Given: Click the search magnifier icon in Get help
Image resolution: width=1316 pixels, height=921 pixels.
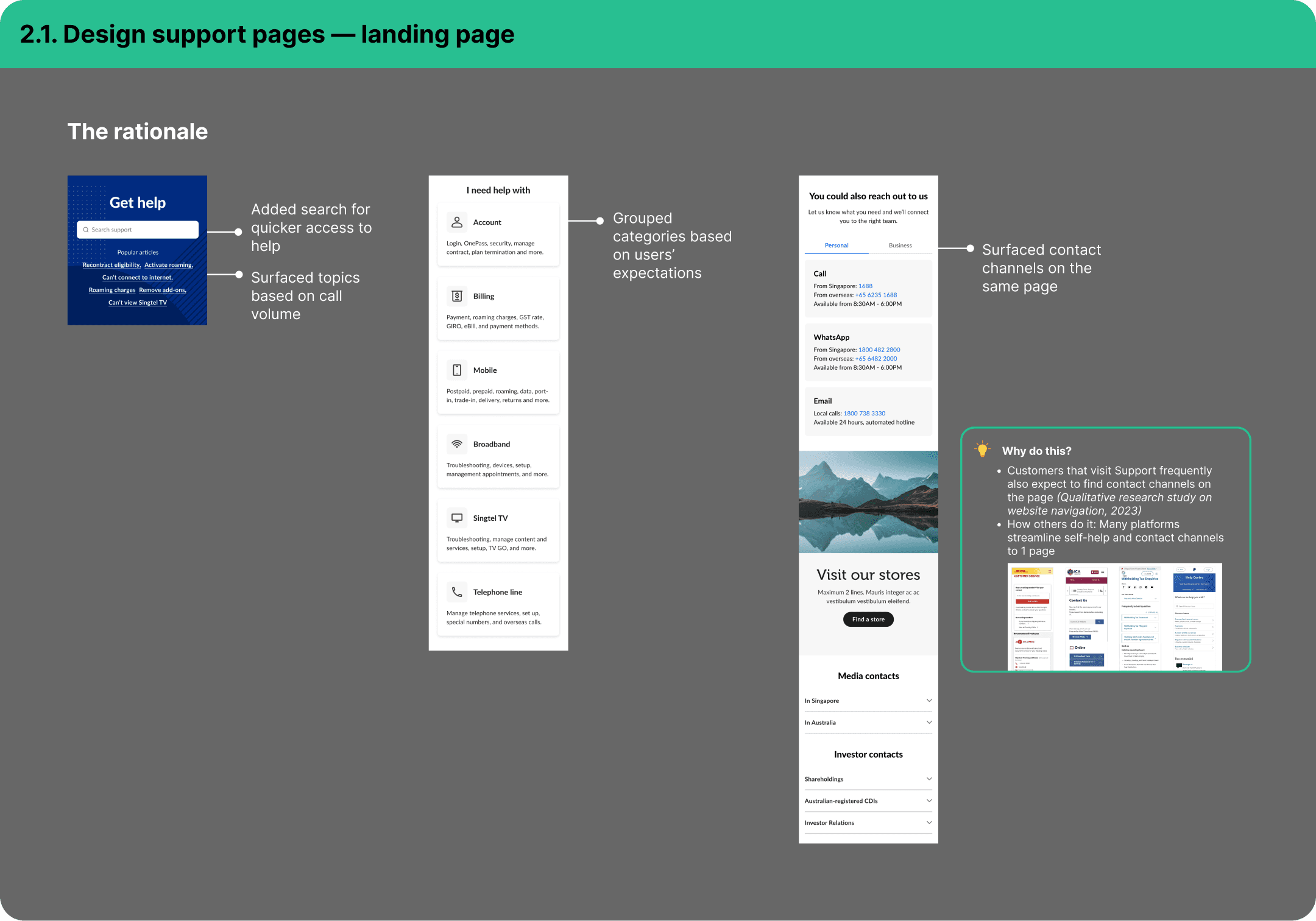Looking at the screenshot, I should pos(86,230).
